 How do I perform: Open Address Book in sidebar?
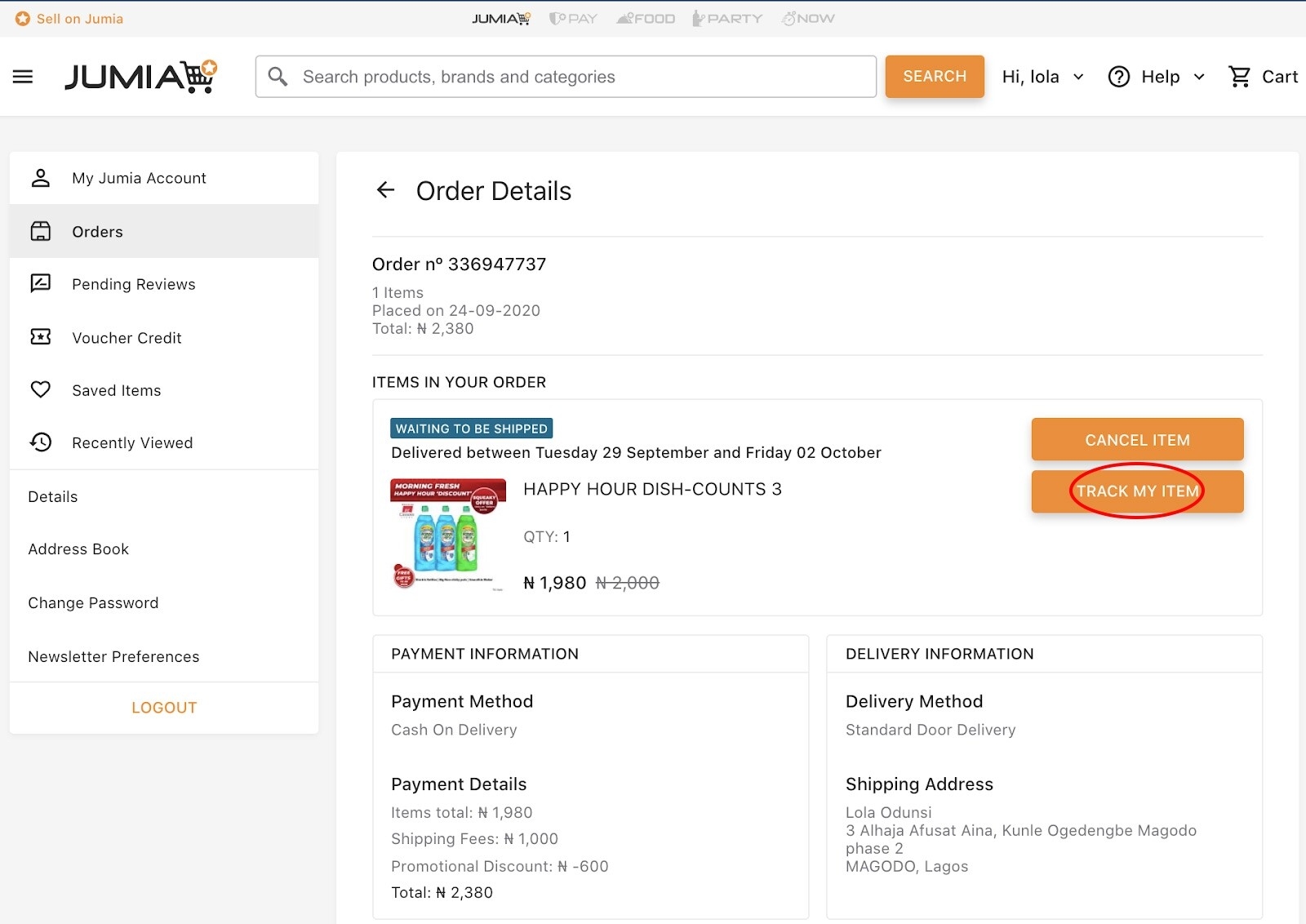click(x=164, y=549)
